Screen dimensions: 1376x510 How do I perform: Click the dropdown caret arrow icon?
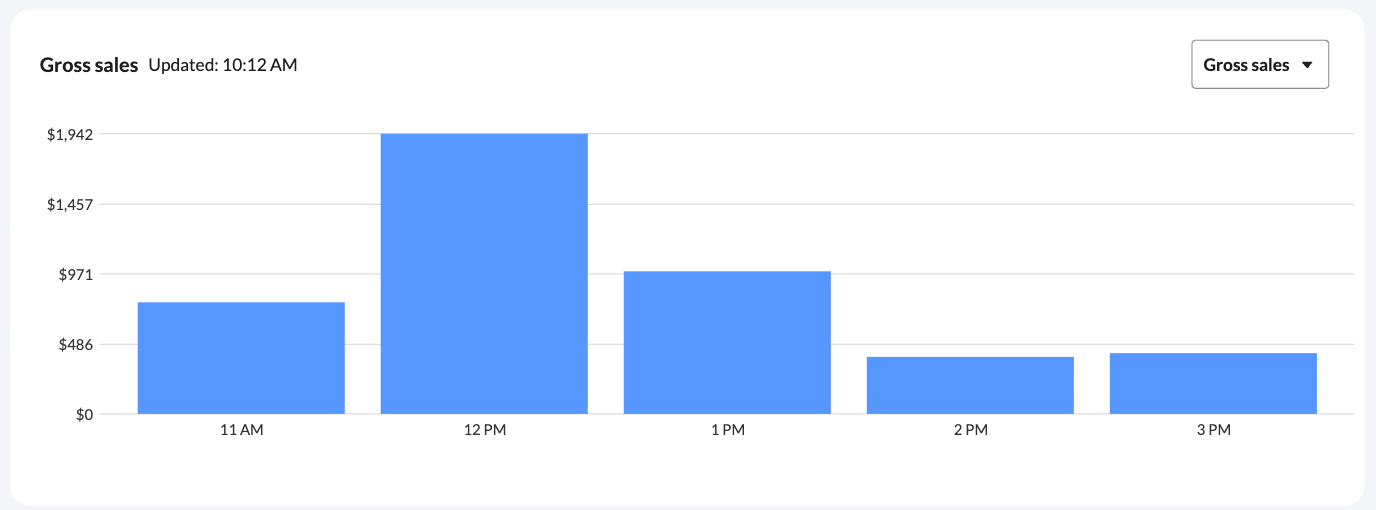tap(1307, 66)
